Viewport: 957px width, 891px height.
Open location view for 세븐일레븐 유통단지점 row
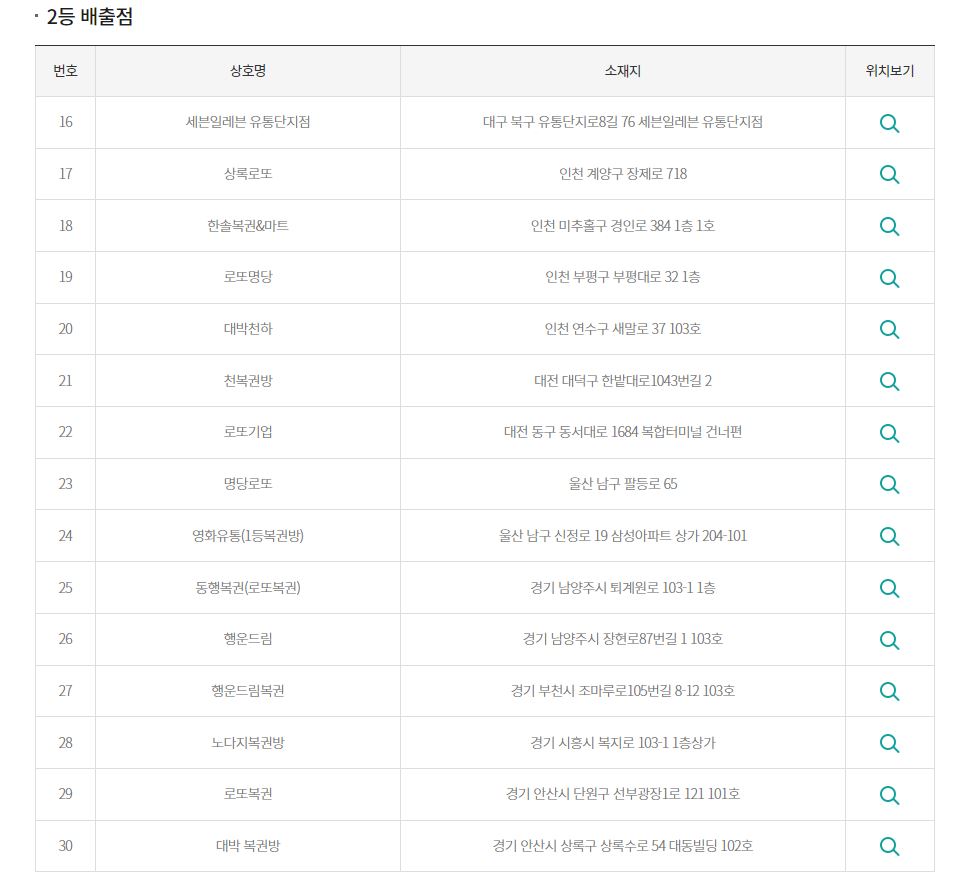tap(889, 123)
